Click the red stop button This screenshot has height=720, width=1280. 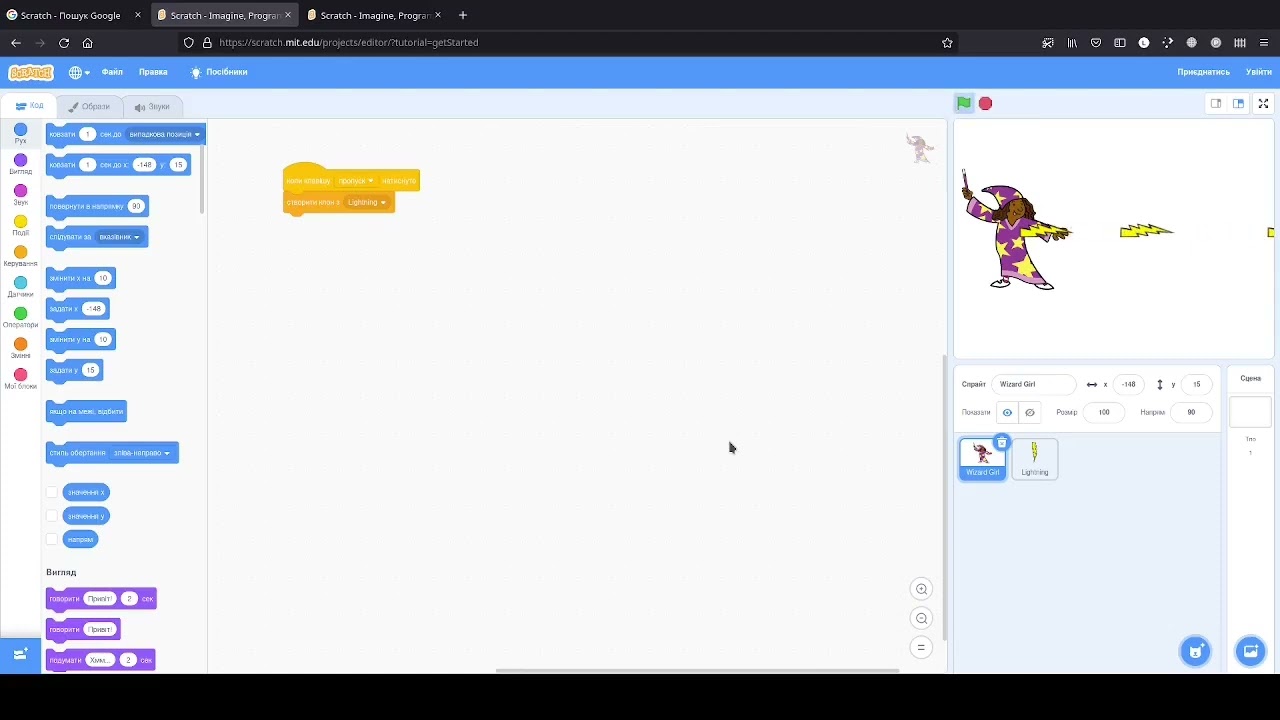(x=985, y=103)
